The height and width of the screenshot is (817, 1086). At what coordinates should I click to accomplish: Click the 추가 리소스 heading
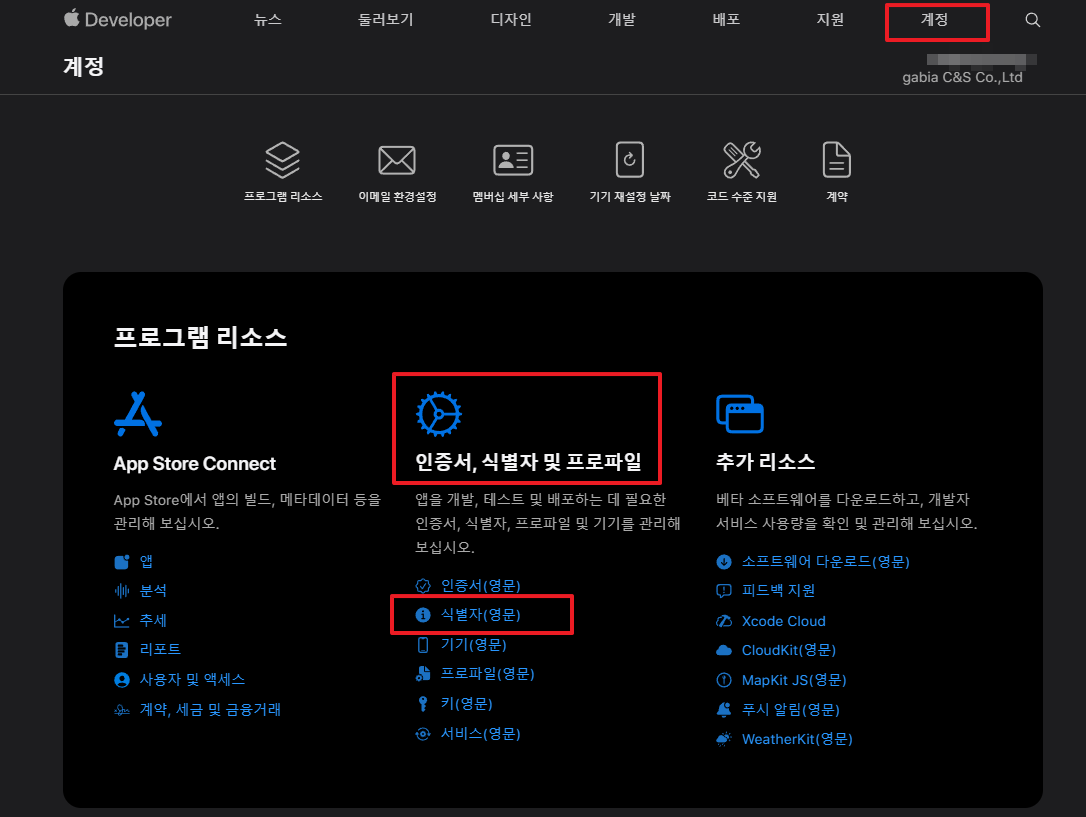pyautogui.click(x=765, y=462)
